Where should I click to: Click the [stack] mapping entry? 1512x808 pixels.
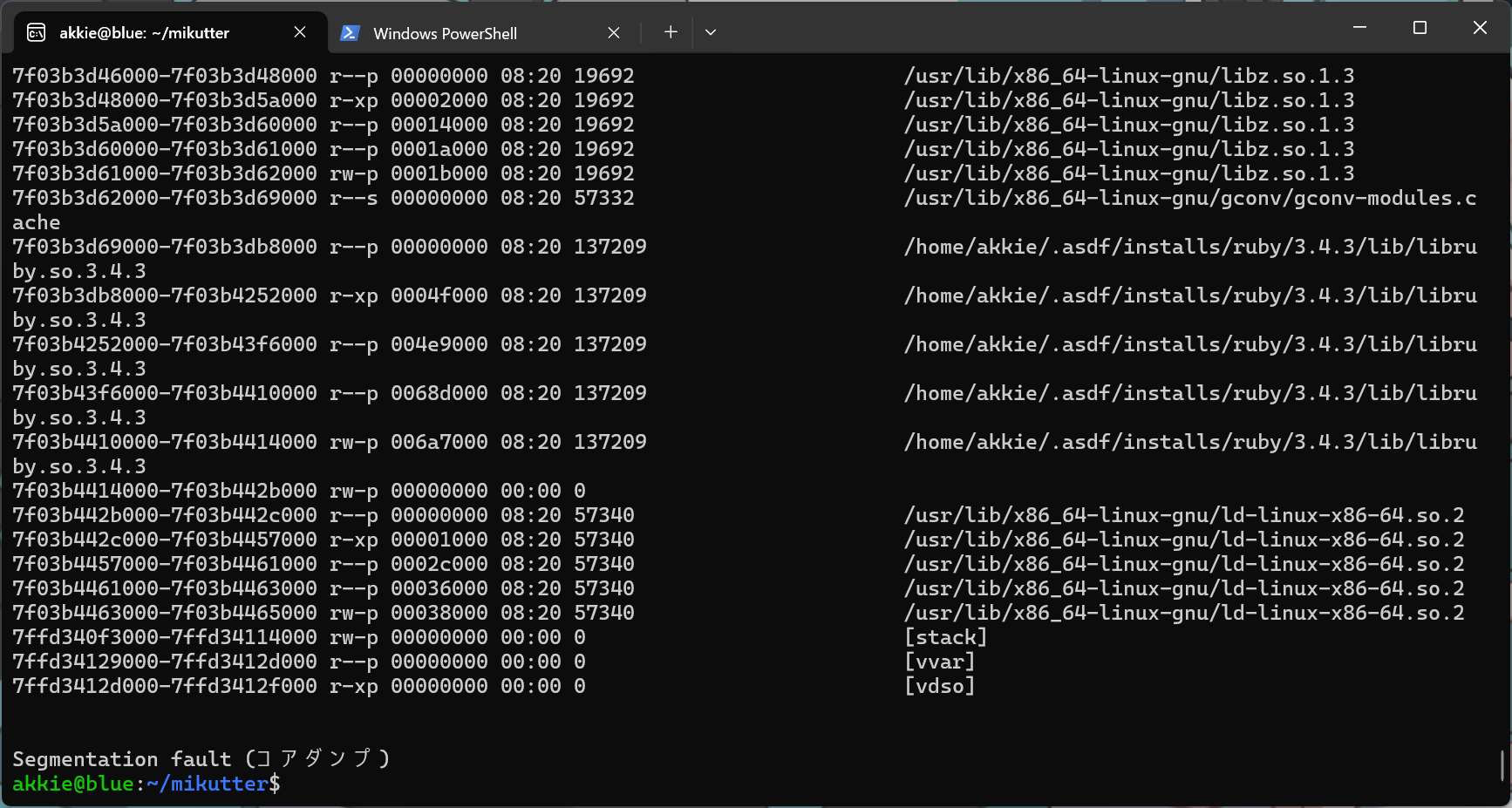point(945,637)
